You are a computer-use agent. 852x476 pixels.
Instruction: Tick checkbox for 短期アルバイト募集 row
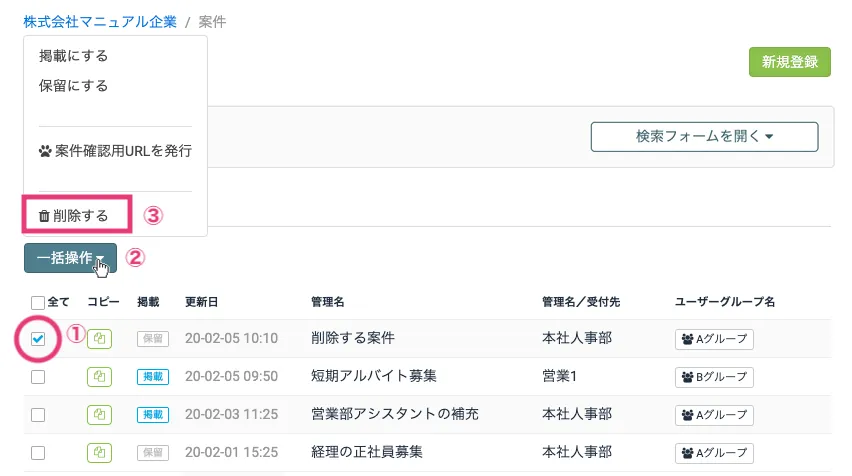tap(38, 377)
